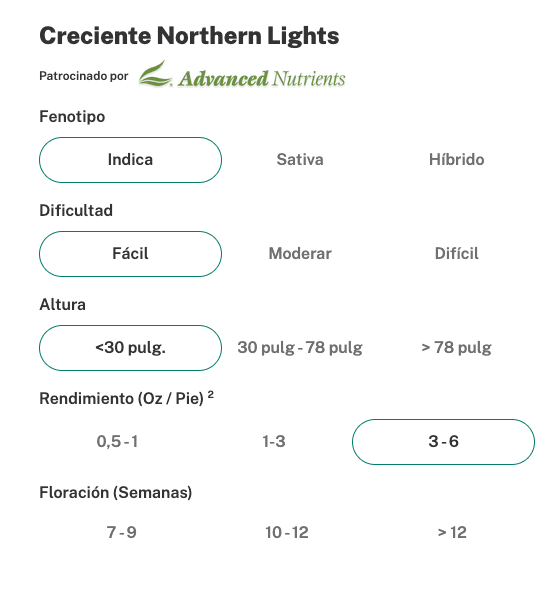Pick the > 78 pulg height option

click(x=457, y=348)
